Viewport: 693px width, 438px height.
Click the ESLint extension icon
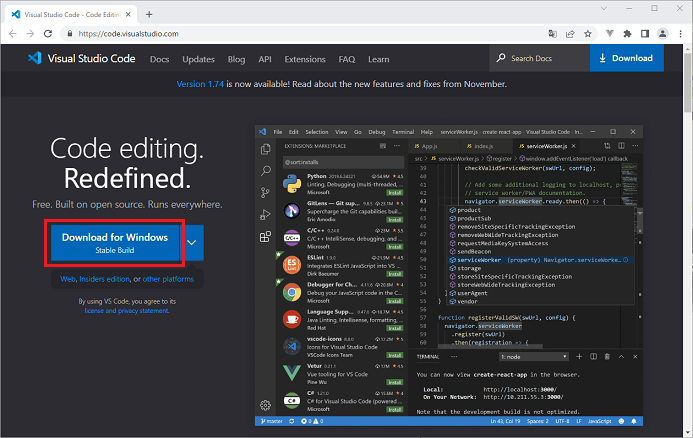[292, 265]
